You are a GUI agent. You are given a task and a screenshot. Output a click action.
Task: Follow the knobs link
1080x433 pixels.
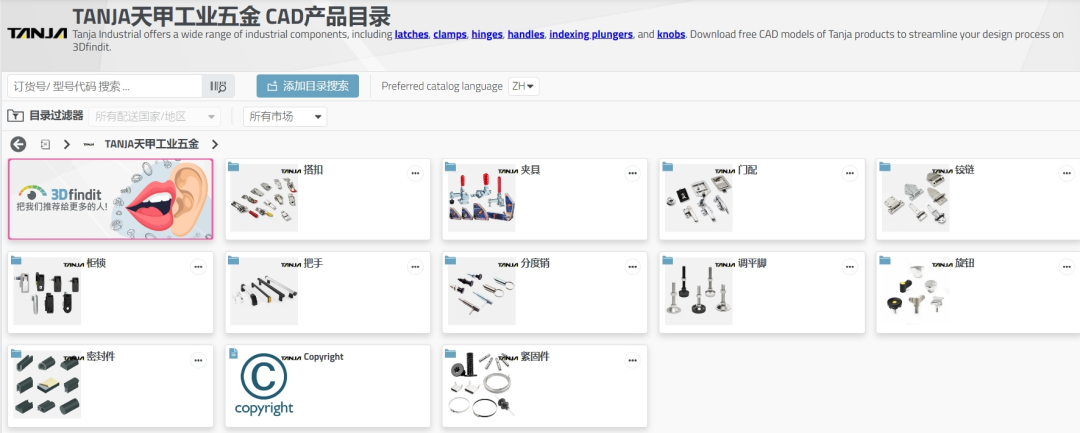point(671,34)
